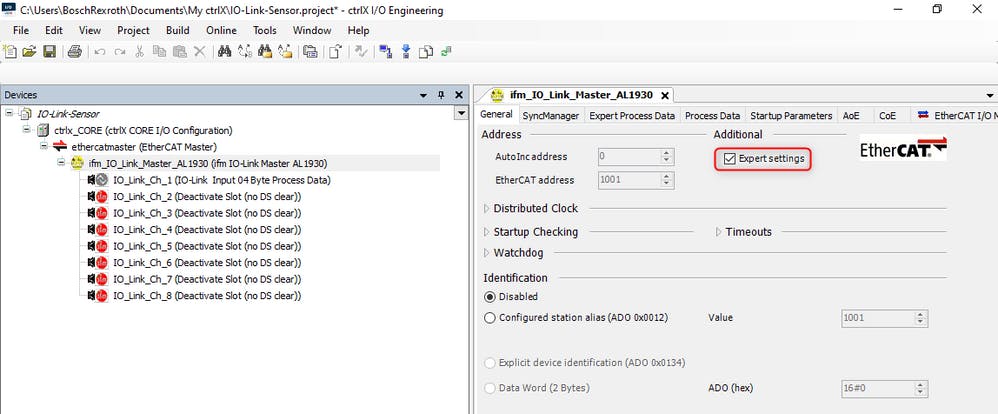Collapse the ethercatmaster tree node
Viewport: 998px width, 414px height.
click(43, 146)
